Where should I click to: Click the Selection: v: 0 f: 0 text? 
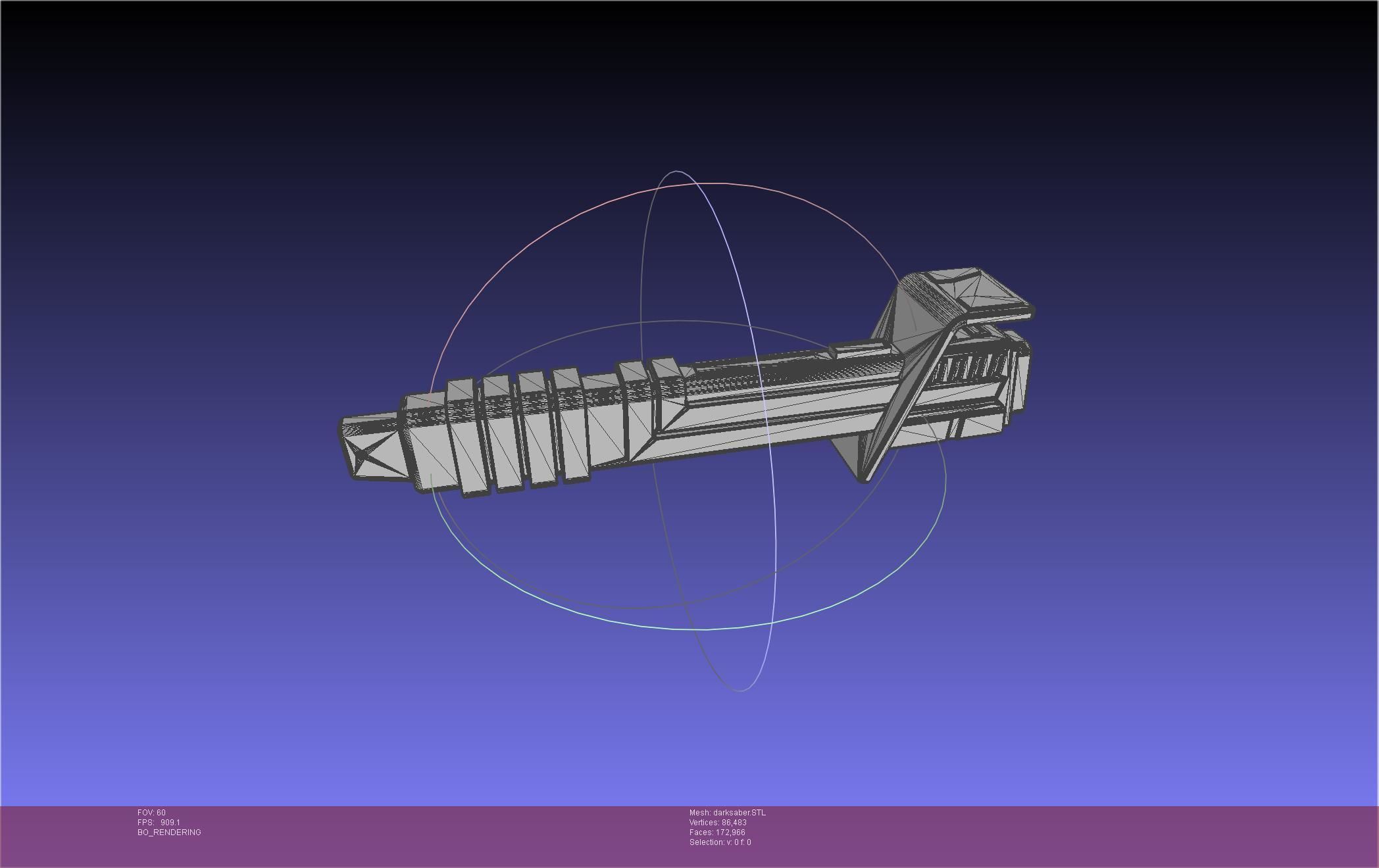point(720,842)
